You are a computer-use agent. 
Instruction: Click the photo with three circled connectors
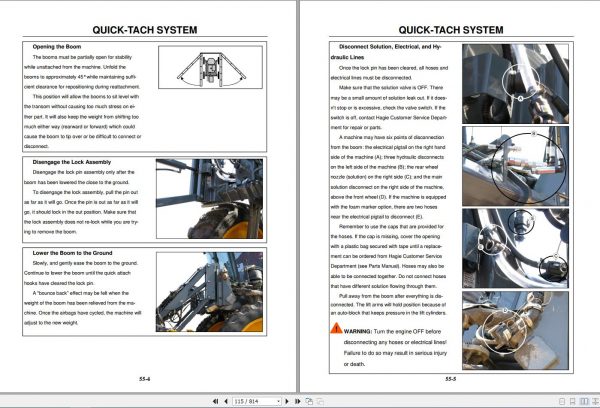(515, 248)
